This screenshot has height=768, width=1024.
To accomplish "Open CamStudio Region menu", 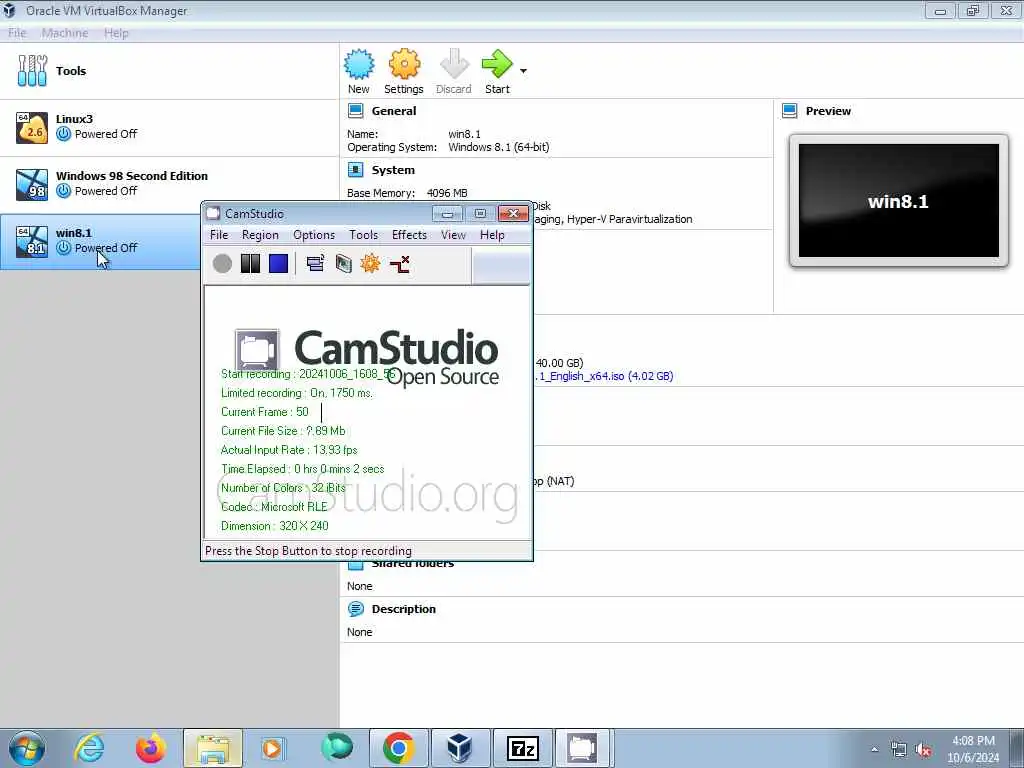I will point(260,234).
